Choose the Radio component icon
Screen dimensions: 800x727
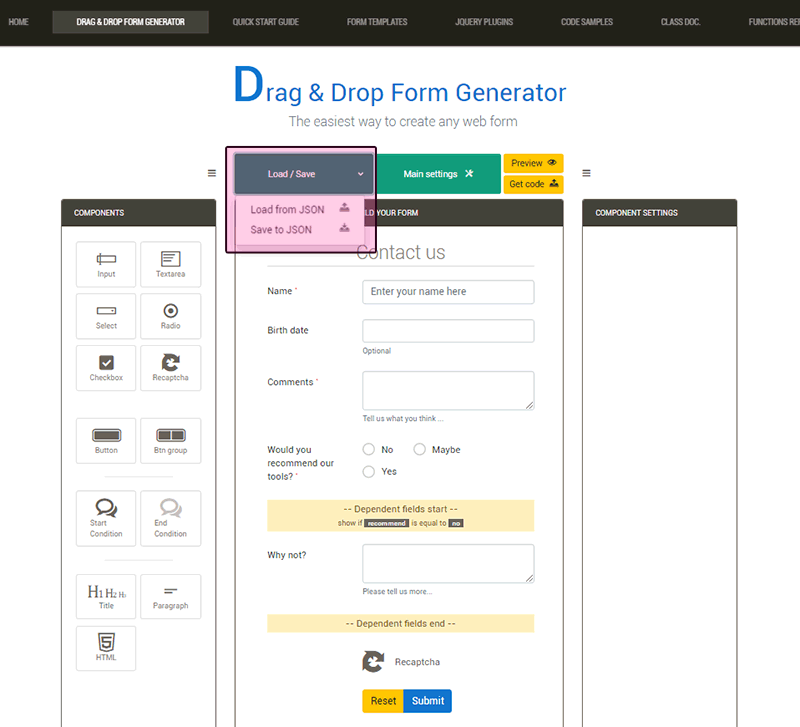click(x=170, y=316)
